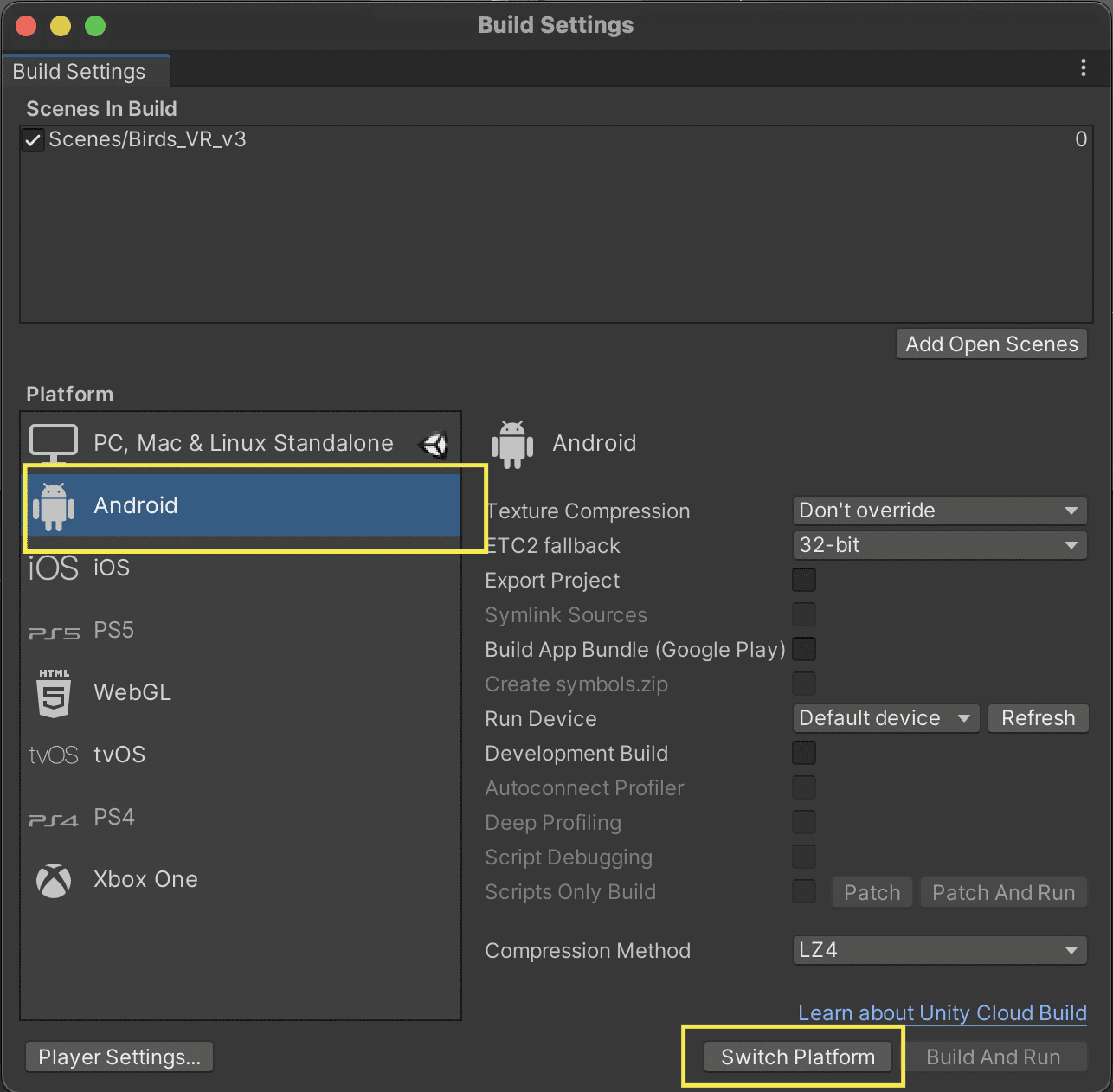Click the iOS platform logo icon
Viewport: 1113px width, 1092px height.
(54, 568)
